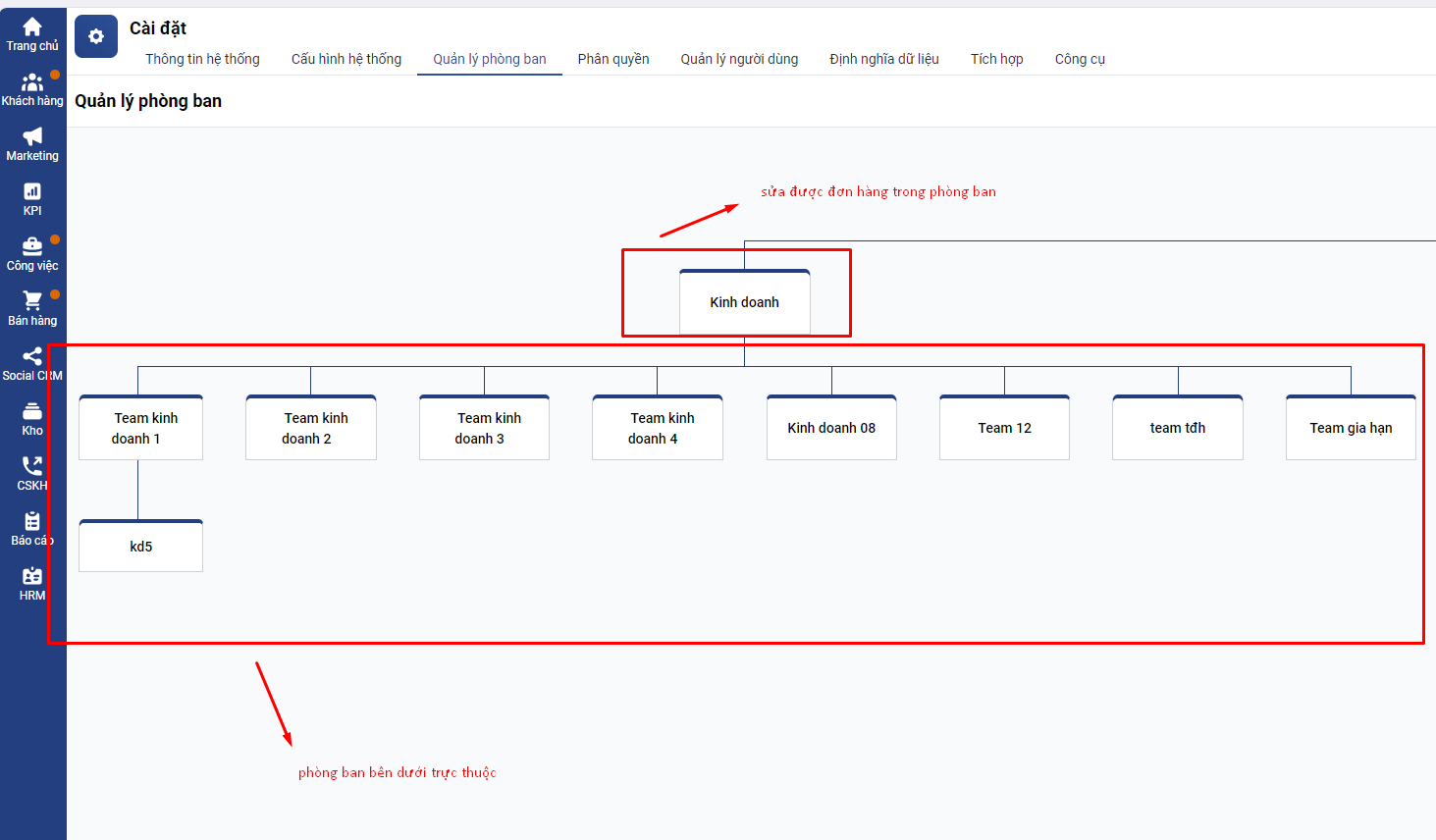Open the CSKH phone icon

32,467
